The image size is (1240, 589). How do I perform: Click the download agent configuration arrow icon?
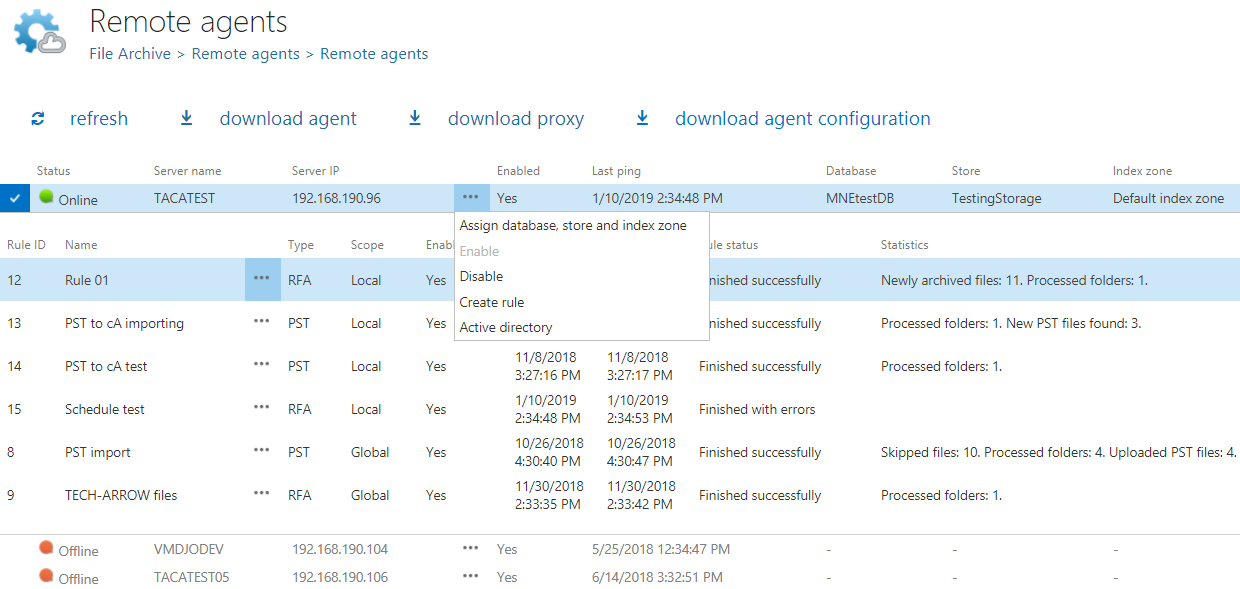642,119
